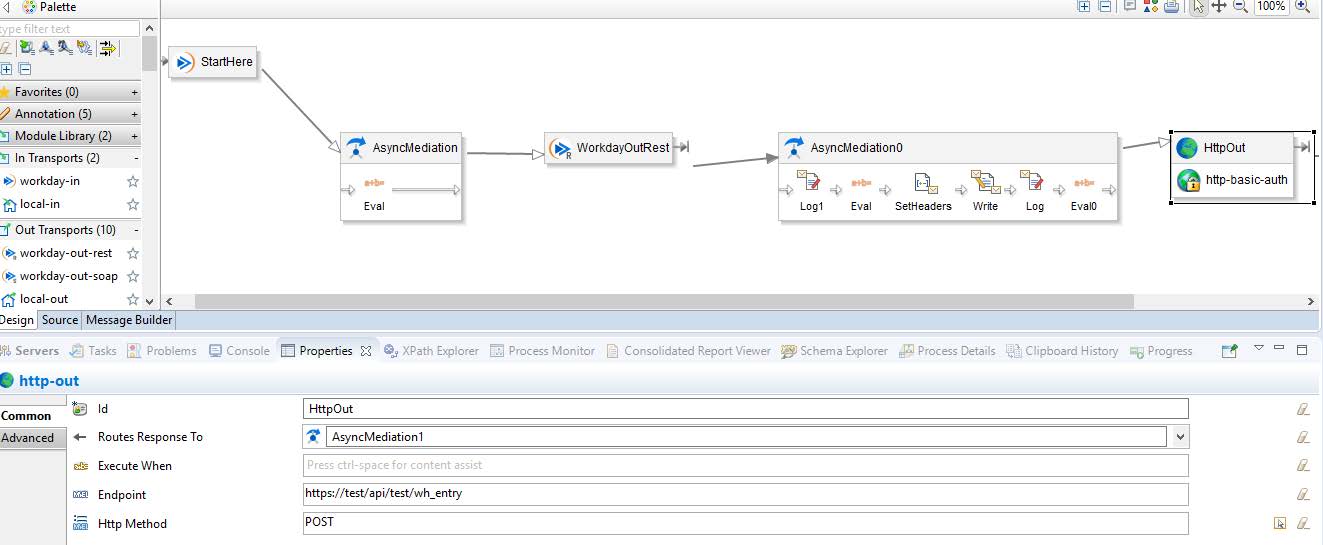This screenshot has height=545, width=1323.
Task: Click the print diagram icon
Action: 1170,6
